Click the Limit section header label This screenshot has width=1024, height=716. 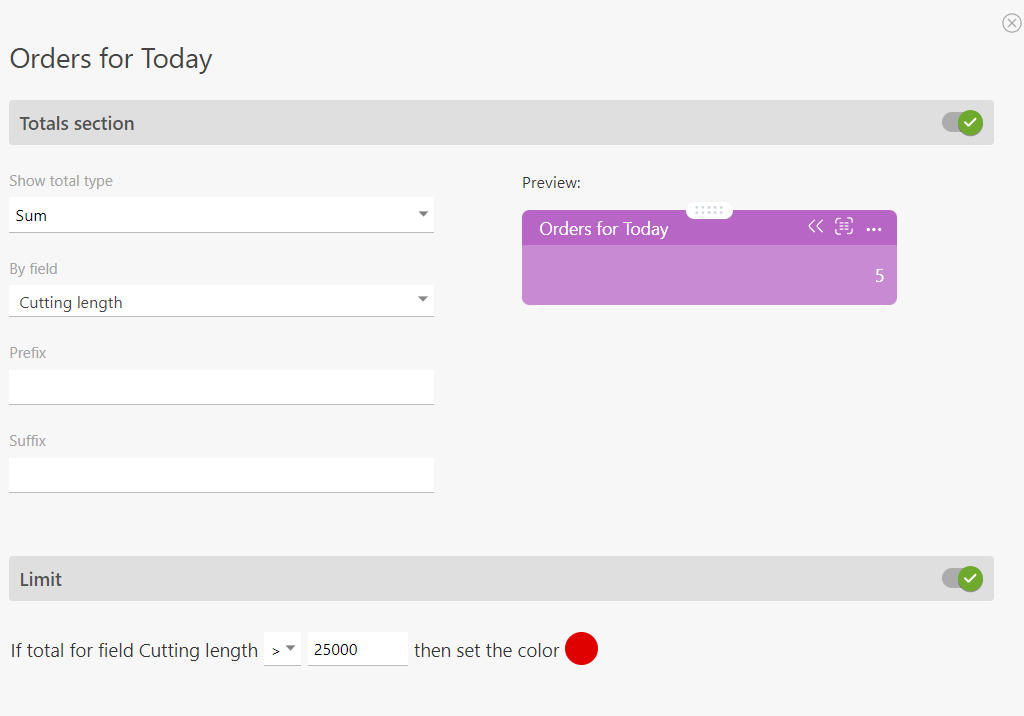click(x=40, y=579)
